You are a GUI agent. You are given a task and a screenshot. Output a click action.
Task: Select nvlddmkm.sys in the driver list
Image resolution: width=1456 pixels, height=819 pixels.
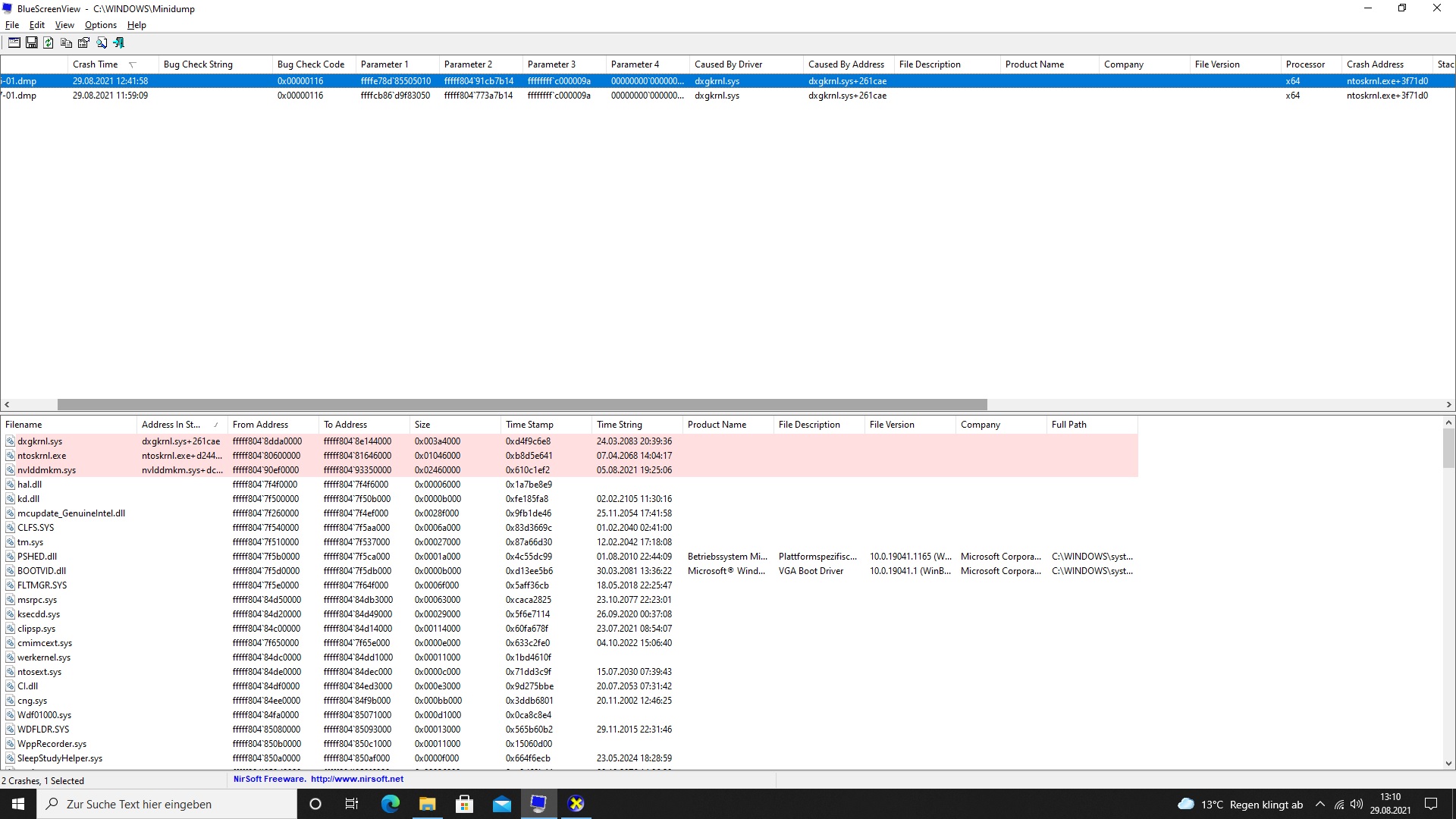point(46,470)
